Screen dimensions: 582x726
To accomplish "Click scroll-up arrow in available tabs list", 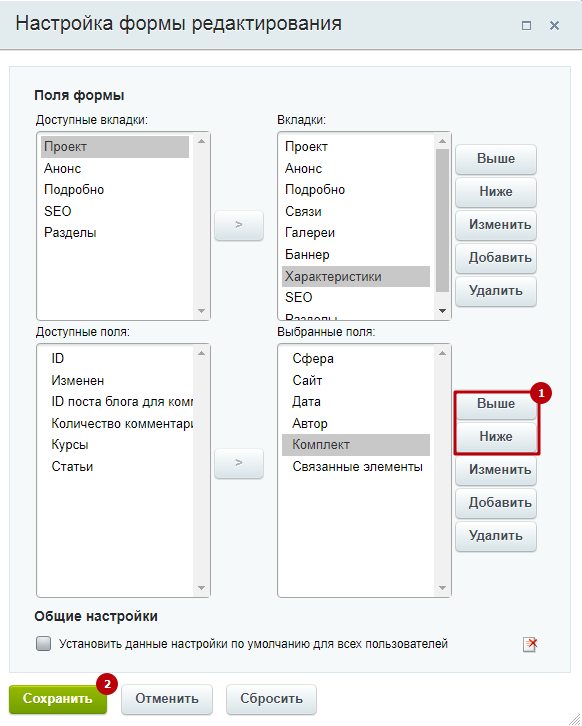I will (x=201, y=141).
